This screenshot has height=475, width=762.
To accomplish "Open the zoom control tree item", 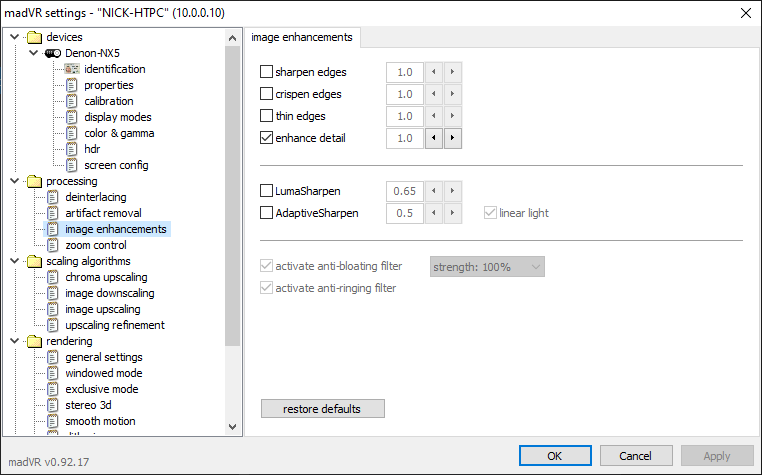I will [95, 245].
